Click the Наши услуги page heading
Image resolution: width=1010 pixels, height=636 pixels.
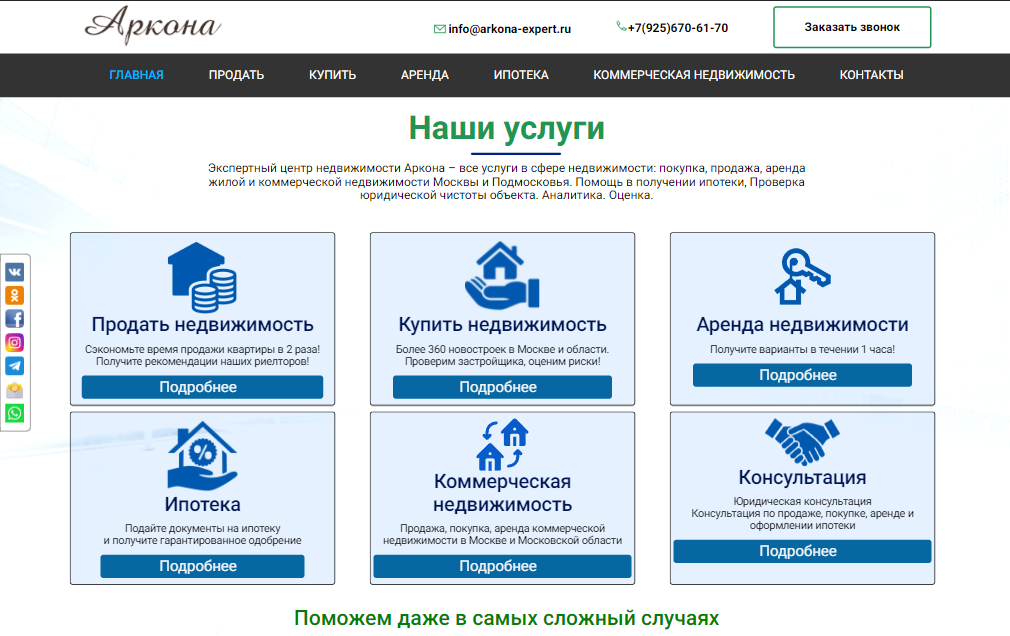pos(507,128)
